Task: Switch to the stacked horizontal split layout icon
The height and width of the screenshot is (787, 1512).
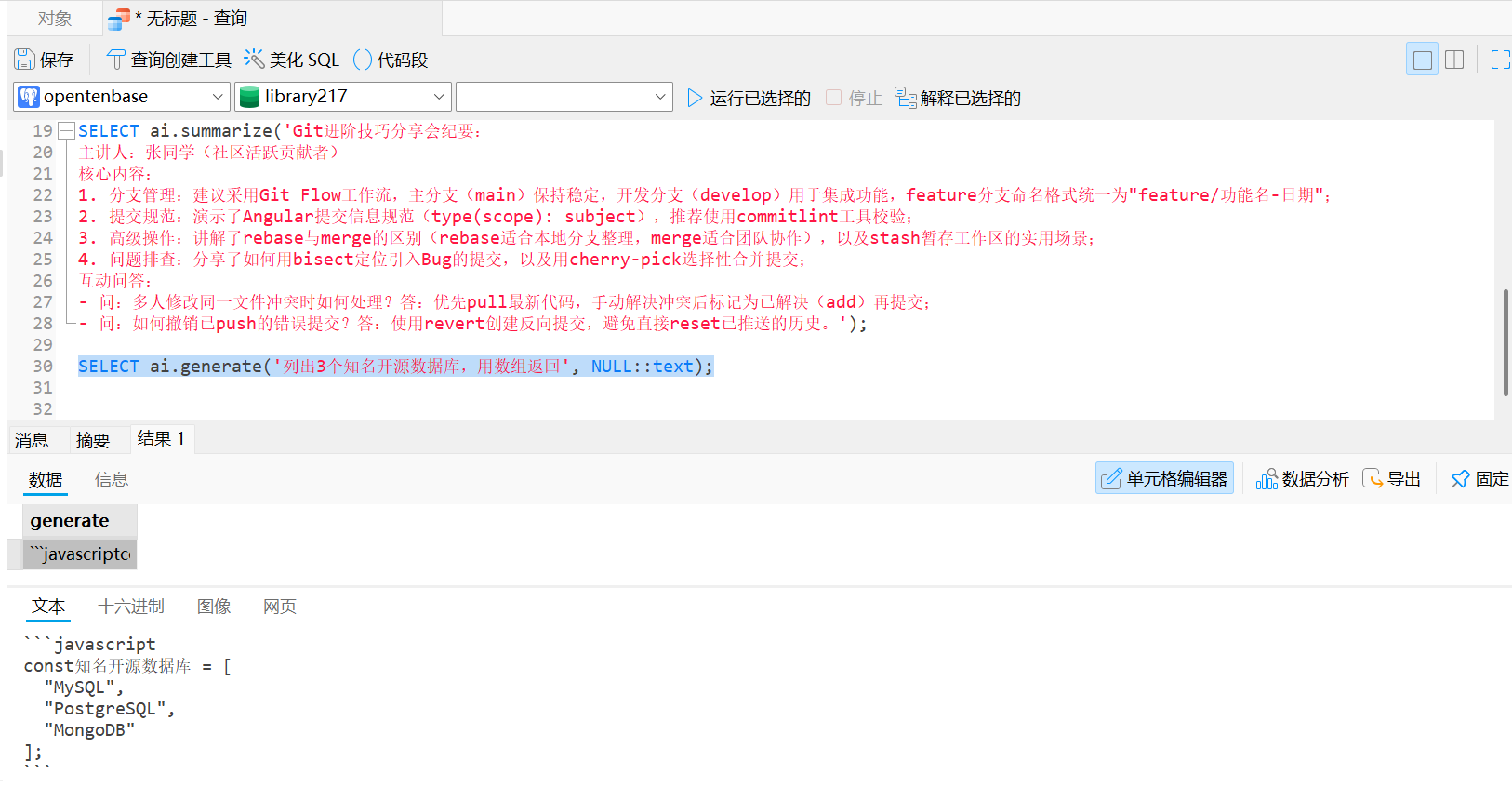Action: (x=1422, y=60)
